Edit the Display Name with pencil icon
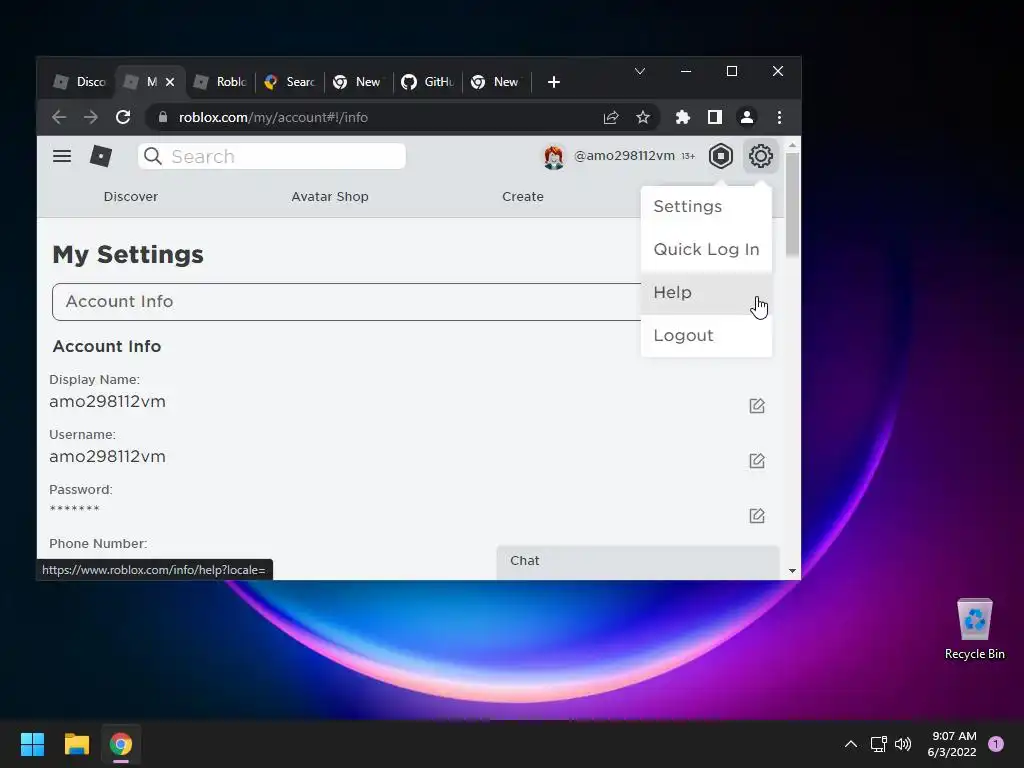The image size is (1024, 768). point(756,406)
